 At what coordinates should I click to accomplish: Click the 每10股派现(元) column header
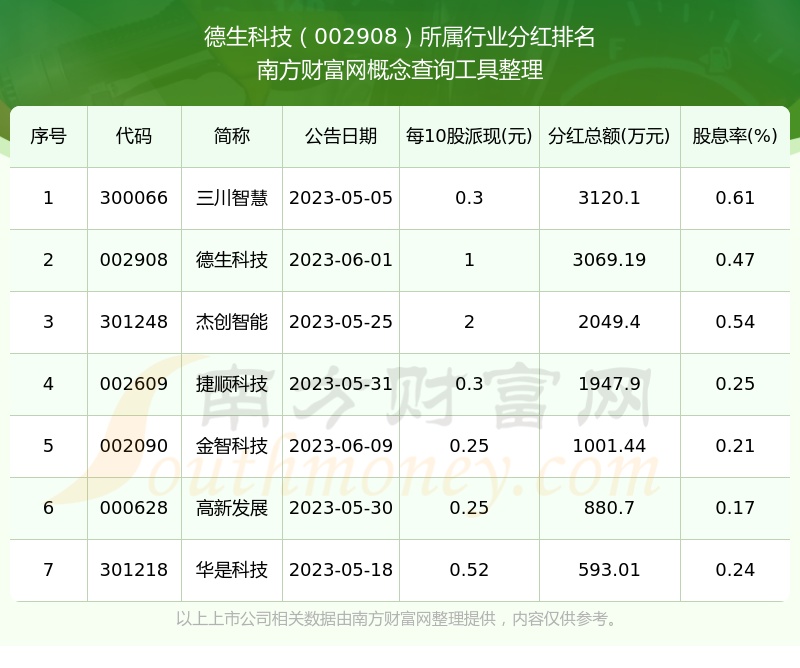[469, 136]
